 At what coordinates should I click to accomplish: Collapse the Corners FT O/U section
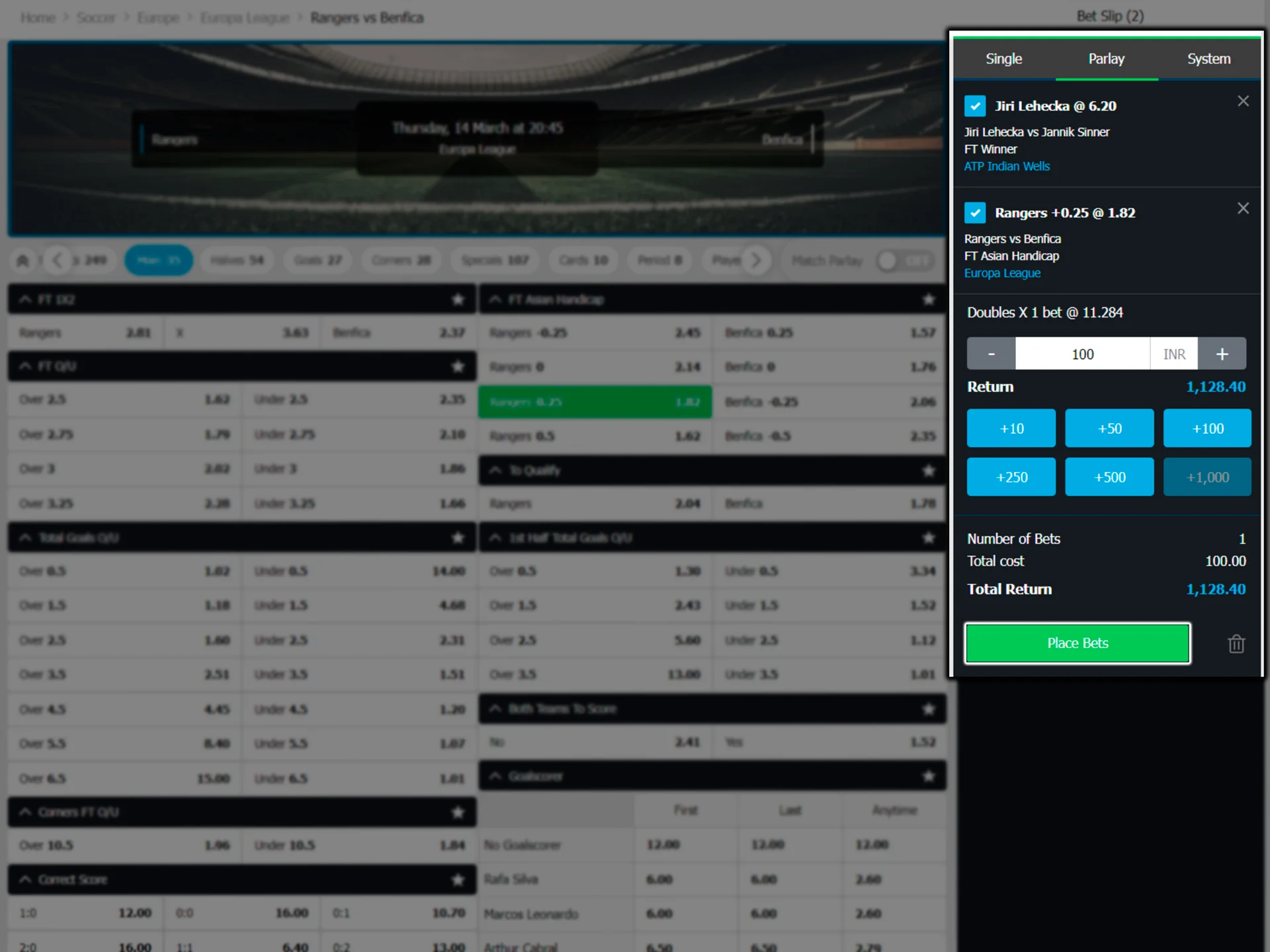coord(25,812)
